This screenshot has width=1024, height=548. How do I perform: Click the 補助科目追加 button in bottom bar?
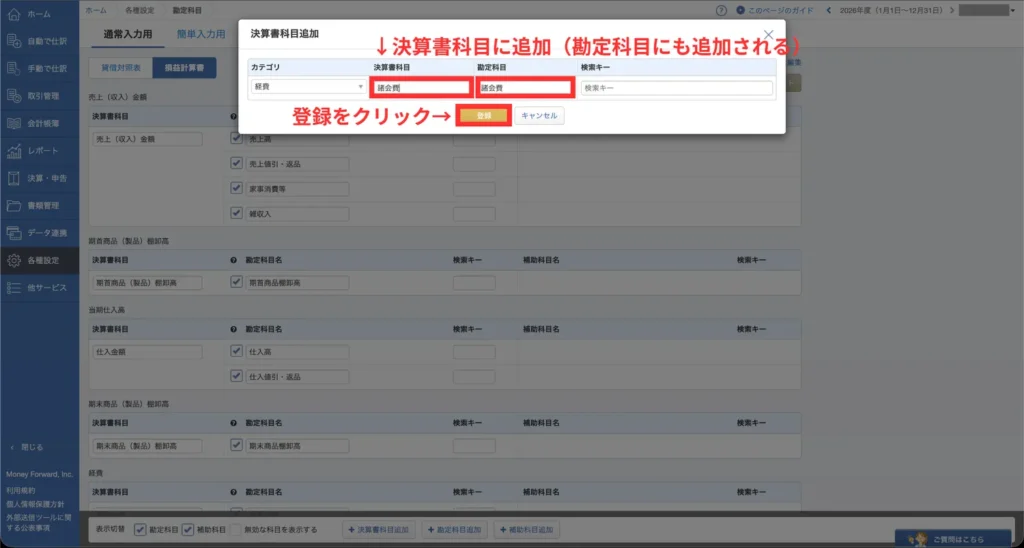(526, 530)
